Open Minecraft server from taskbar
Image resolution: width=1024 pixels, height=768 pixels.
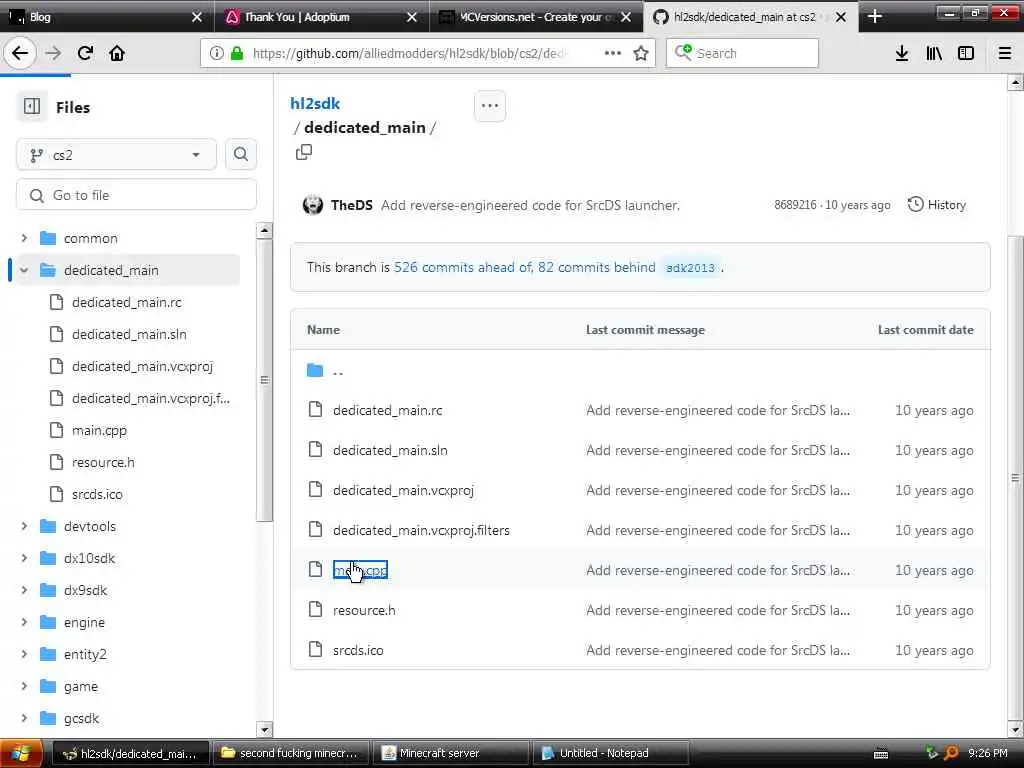(x=451, y=754)
